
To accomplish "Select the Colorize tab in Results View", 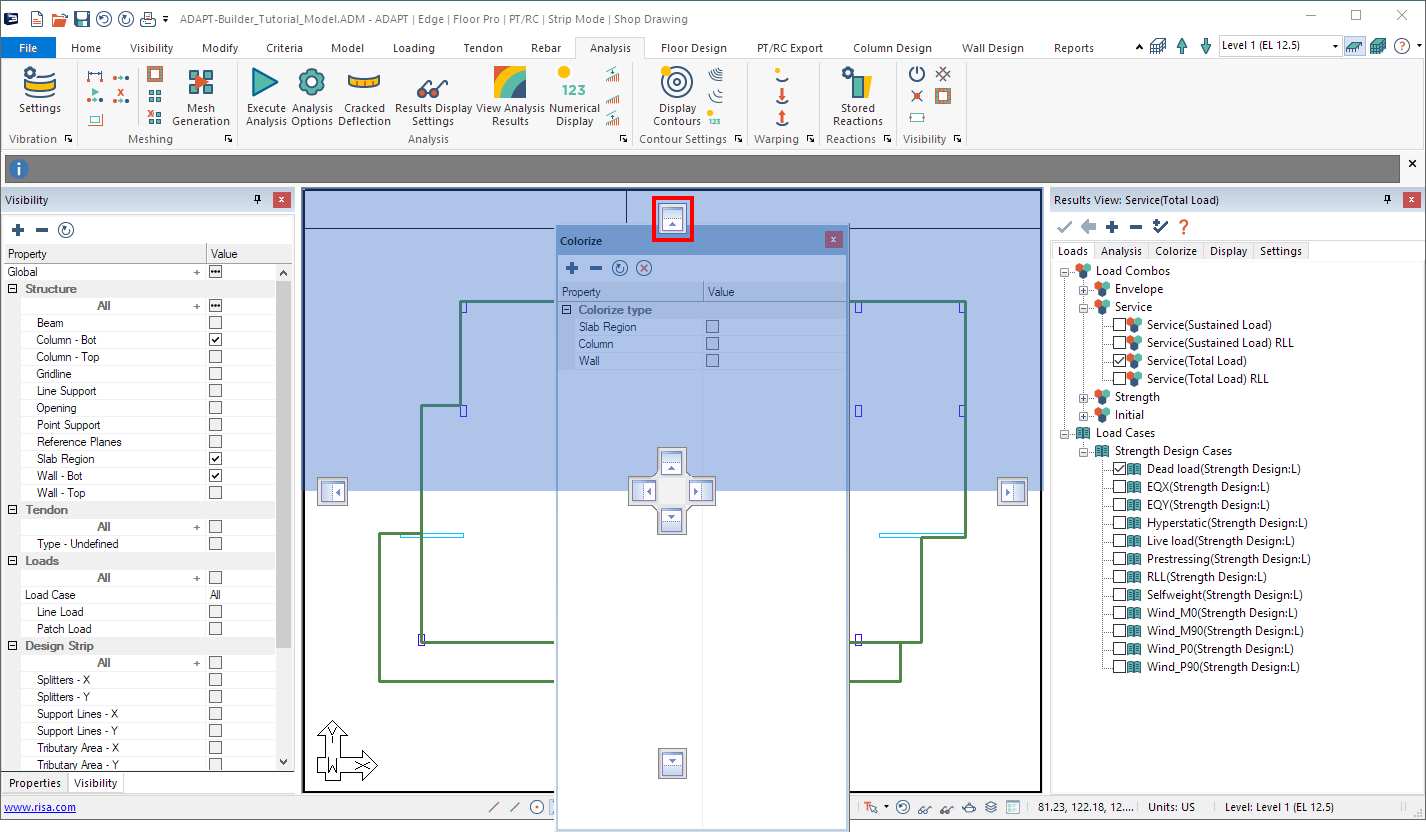I will click(1175, 251).
